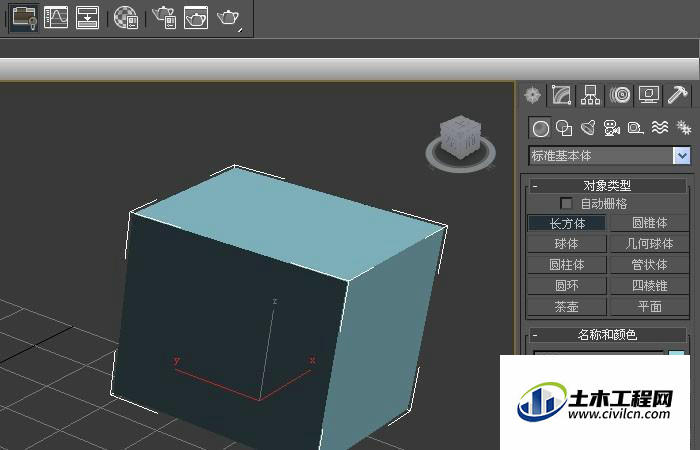Open the Curve Editor
The image size is (700, 450).
pos(56,17)
